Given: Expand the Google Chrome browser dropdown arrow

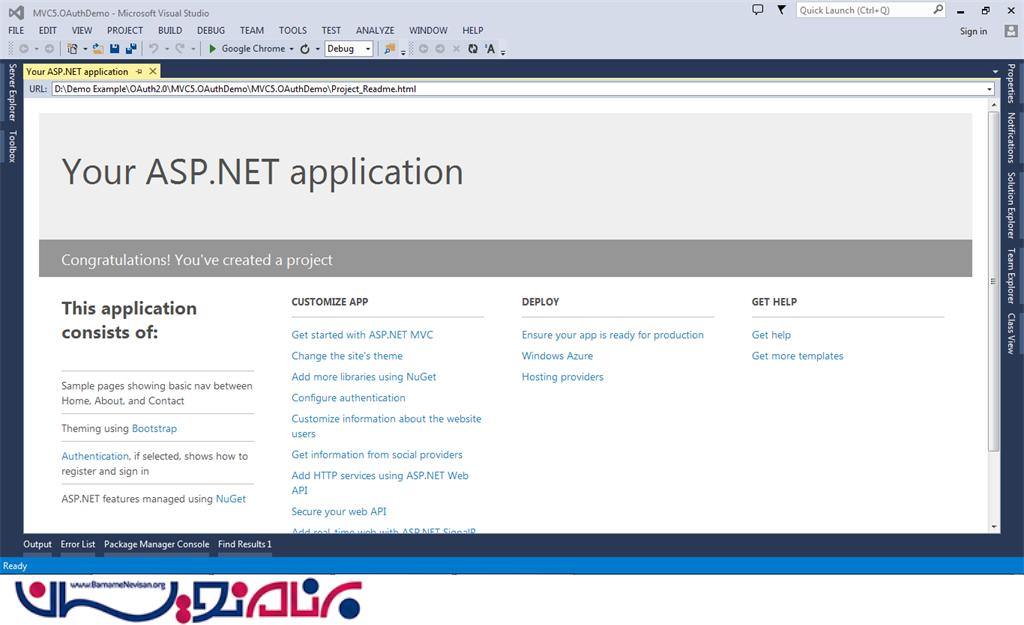Looking at the screenshot, I should (291, 48).
